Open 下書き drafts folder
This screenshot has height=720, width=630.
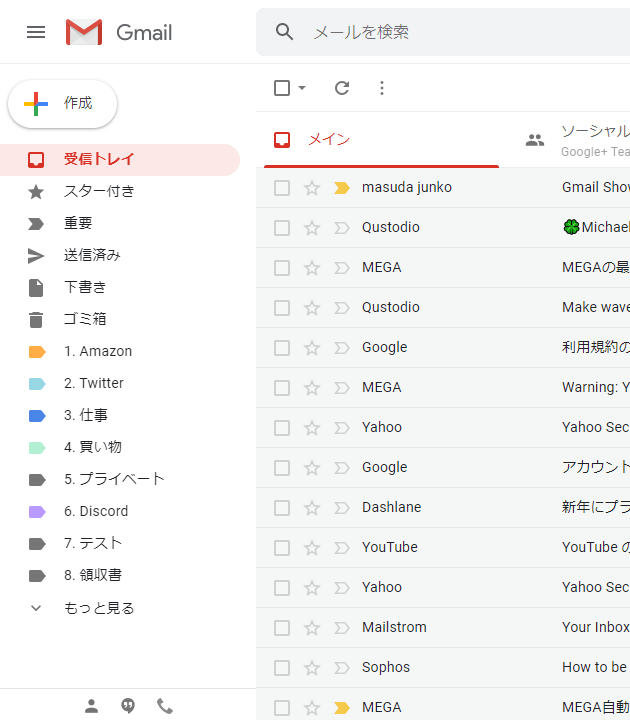[x=119, y=287]
